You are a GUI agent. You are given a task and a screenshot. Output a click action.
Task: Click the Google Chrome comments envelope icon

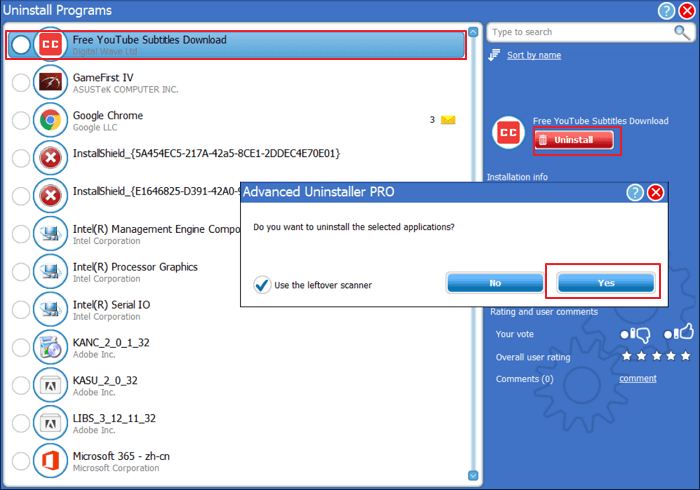(448, 120)
